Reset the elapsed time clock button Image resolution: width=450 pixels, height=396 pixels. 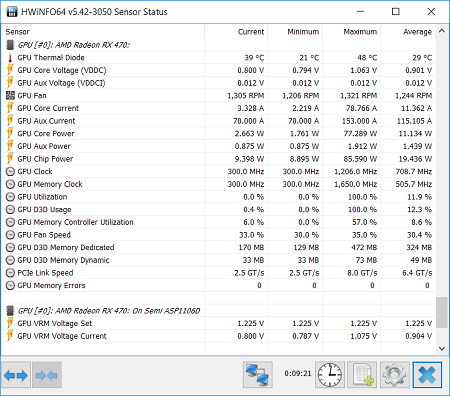pos(330,375)
